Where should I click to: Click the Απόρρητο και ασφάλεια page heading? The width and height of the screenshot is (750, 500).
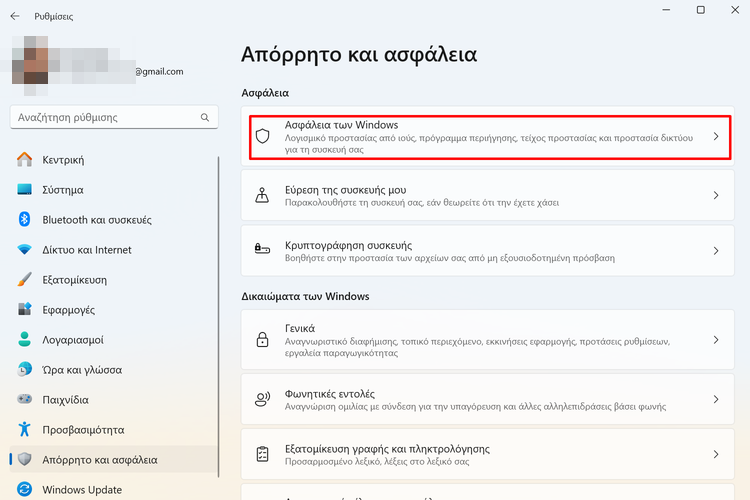(359, 54)
